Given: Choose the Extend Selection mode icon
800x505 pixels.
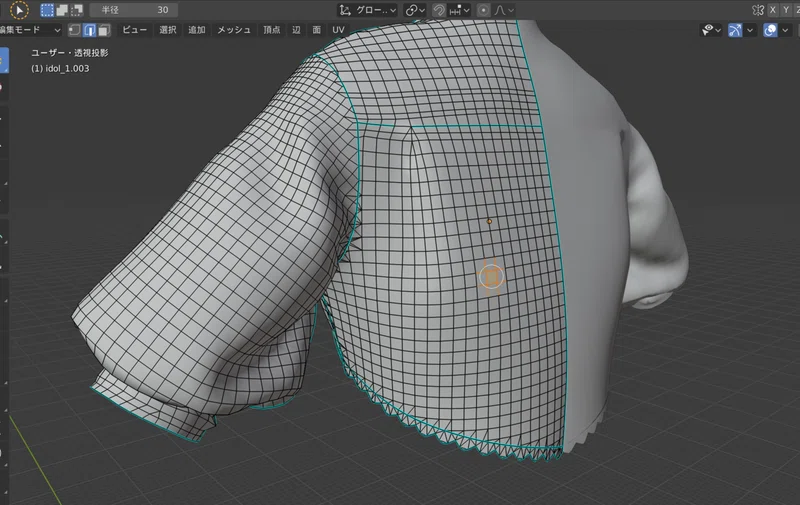Looking at the screenshot, I should [62, 10].
